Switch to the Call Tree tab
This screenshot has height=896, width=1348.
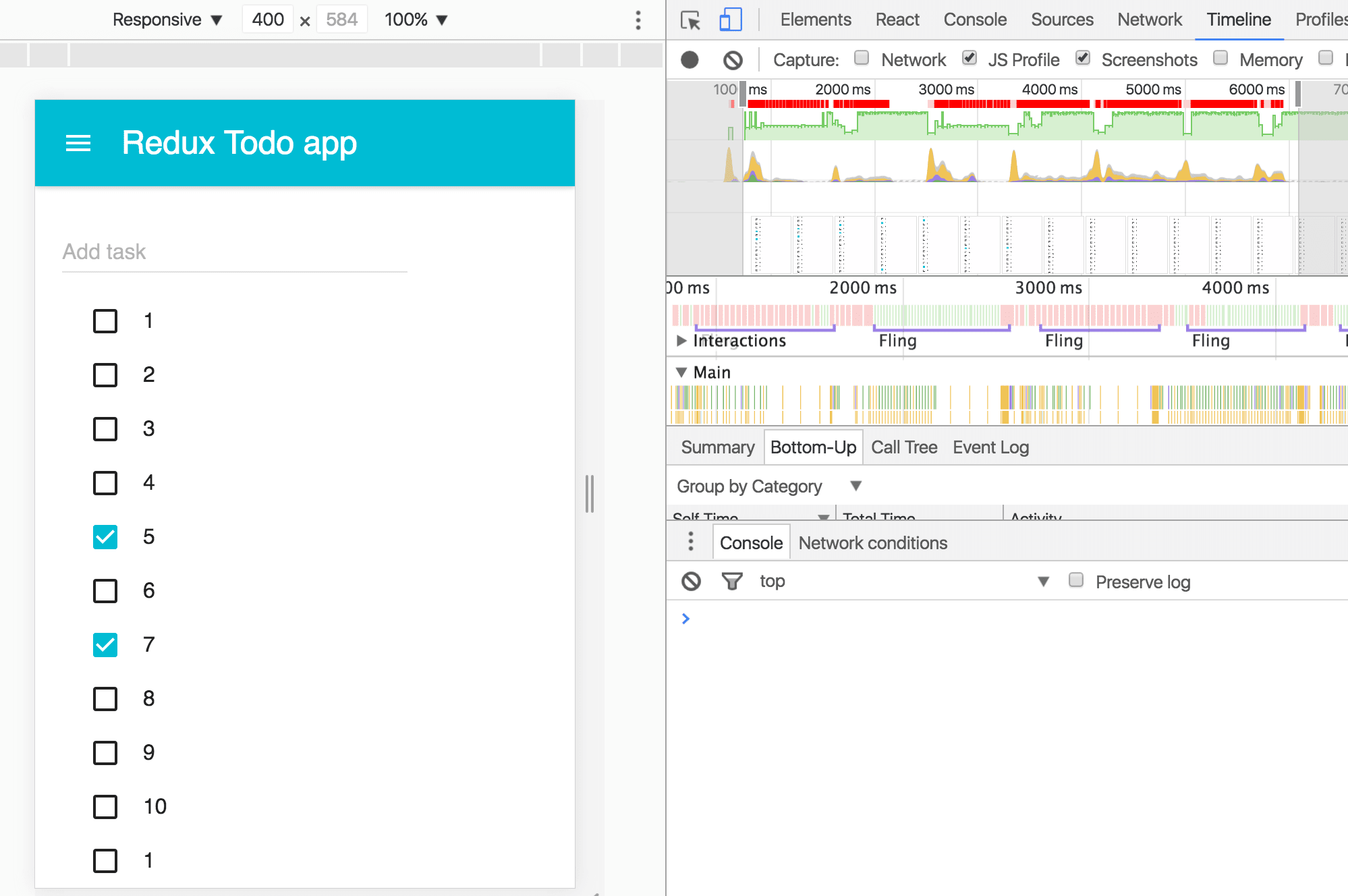pyautogui.click(x=904, y=447)
